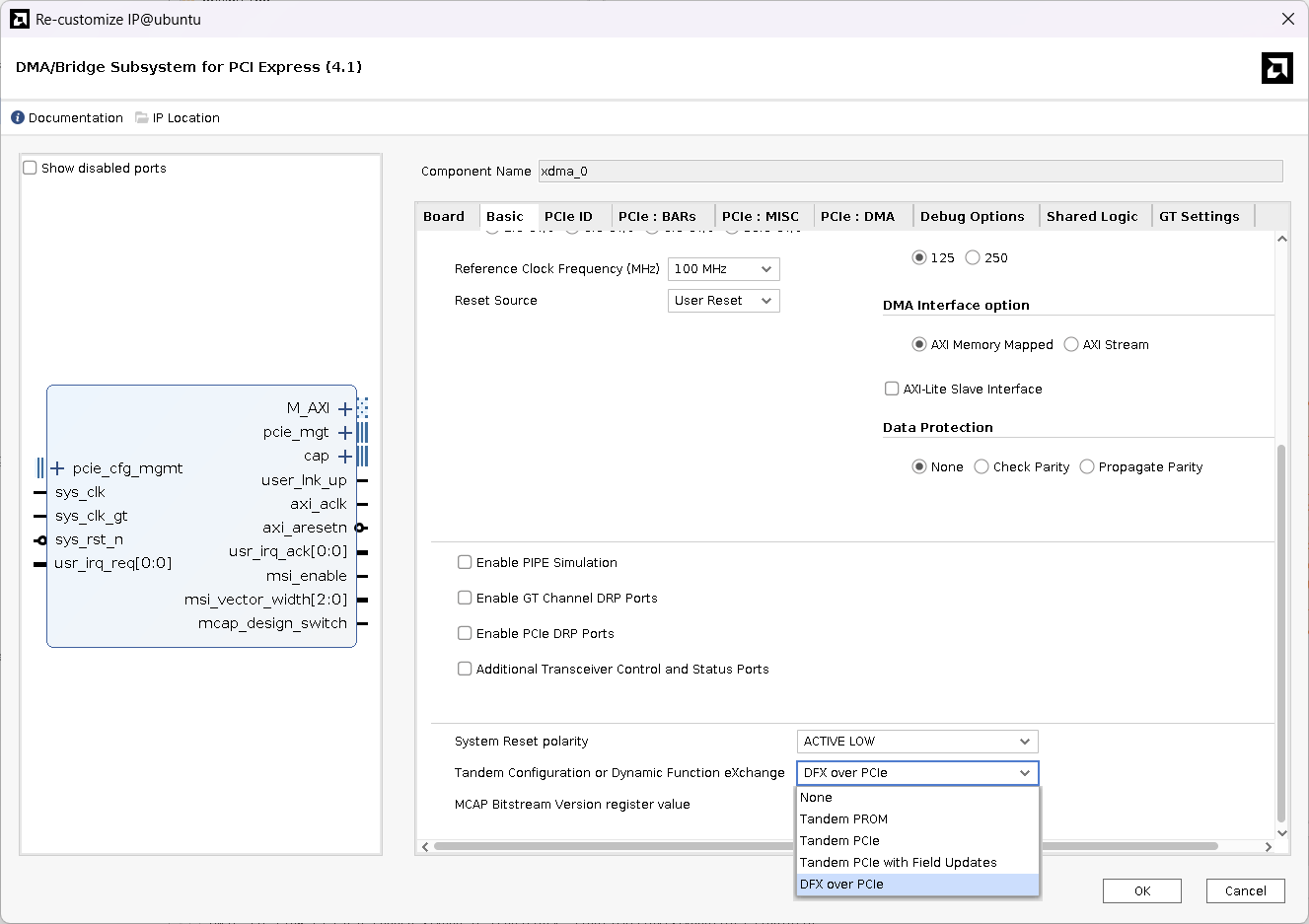Image resolution: width=1309 pixels, height=924 pixels.
Task: Click the Documentation info icon
Action: click(18, 117)
